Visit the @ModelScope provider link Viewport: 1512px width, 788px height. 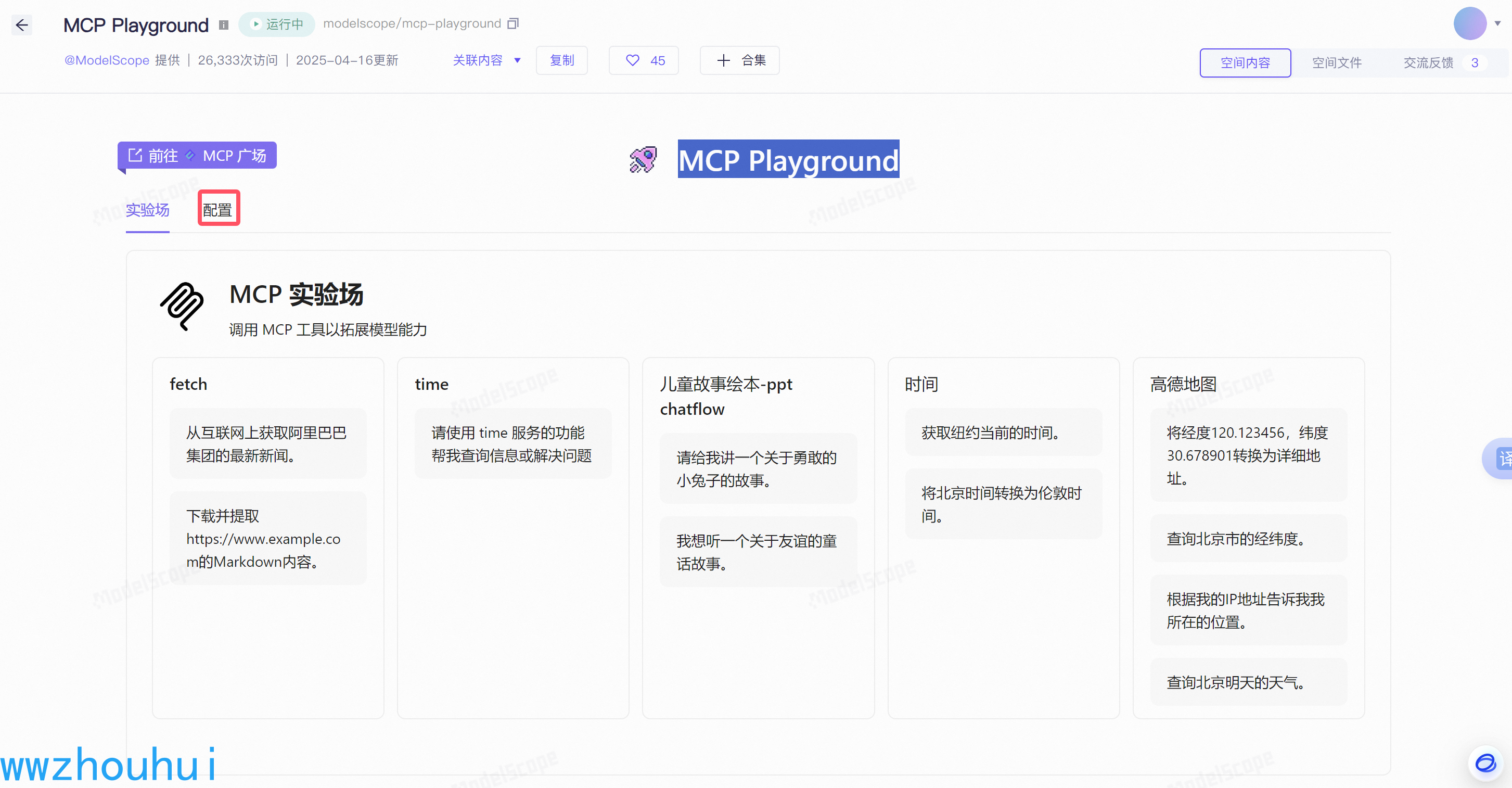106,60
